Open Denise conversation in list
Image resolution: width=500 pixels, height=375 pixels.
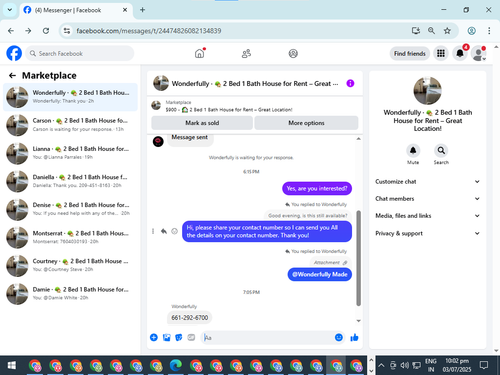pyautogui.click(x=70, y=209)
